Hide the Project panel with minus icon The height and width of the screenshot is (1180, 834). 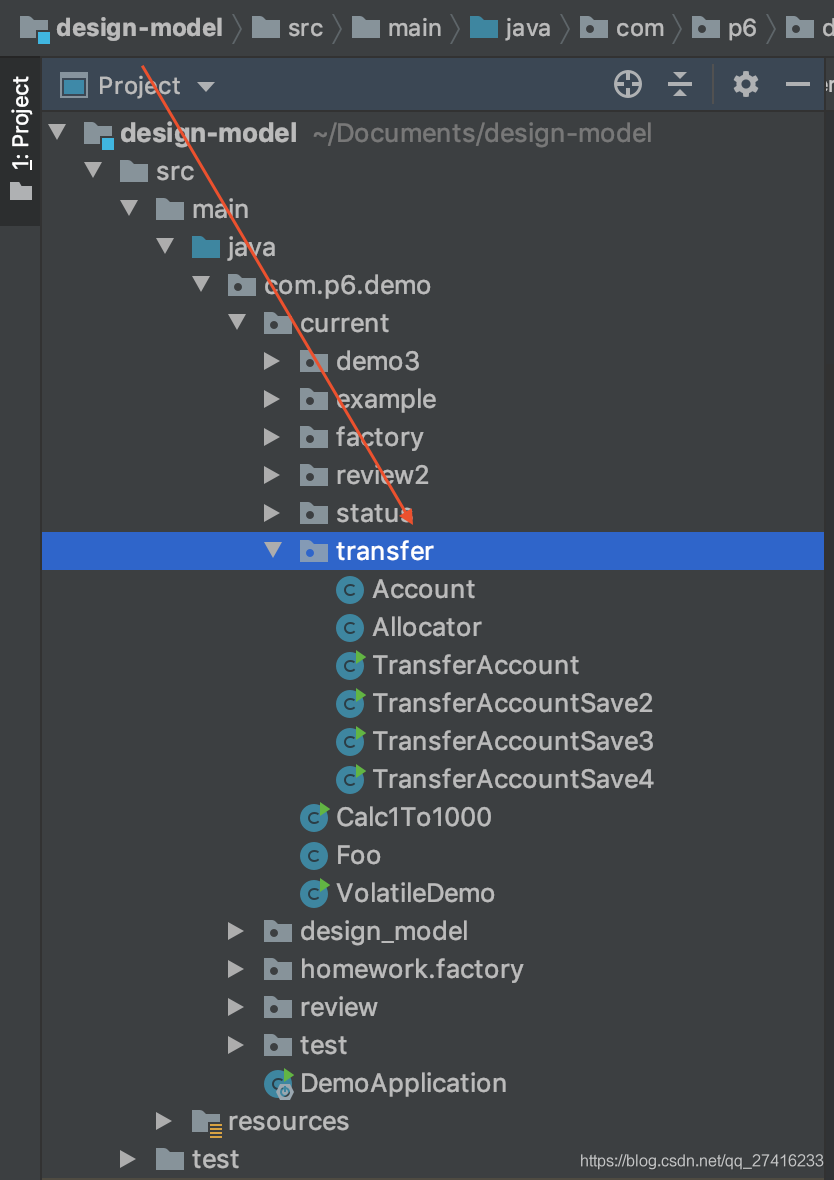tap(797, 84)
